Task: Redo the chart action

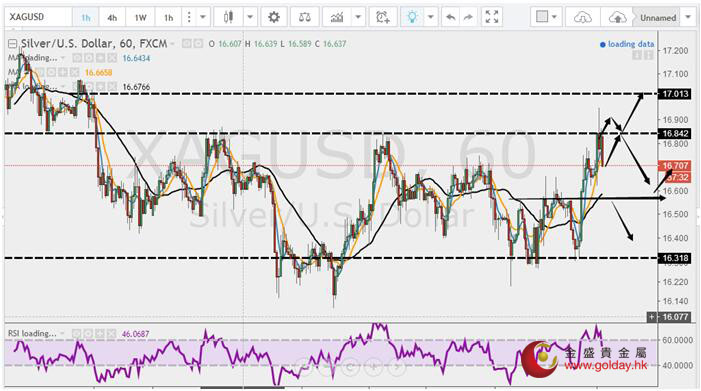Action: [468, 17]
